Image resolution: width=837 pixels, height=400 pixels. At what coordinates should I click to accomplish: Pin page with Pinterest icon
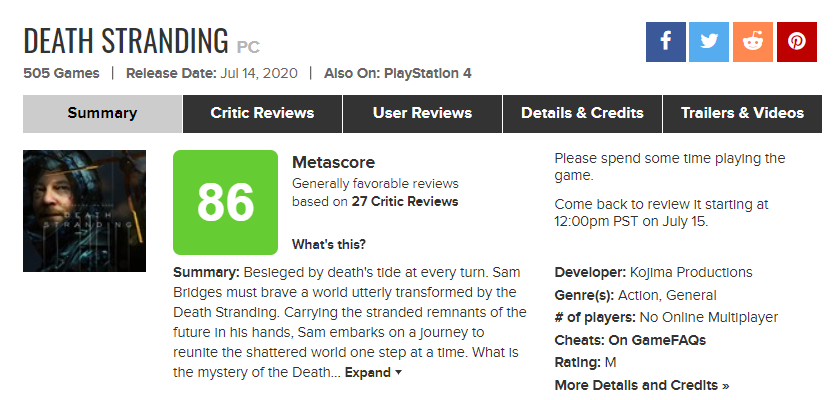coord(797,41)
